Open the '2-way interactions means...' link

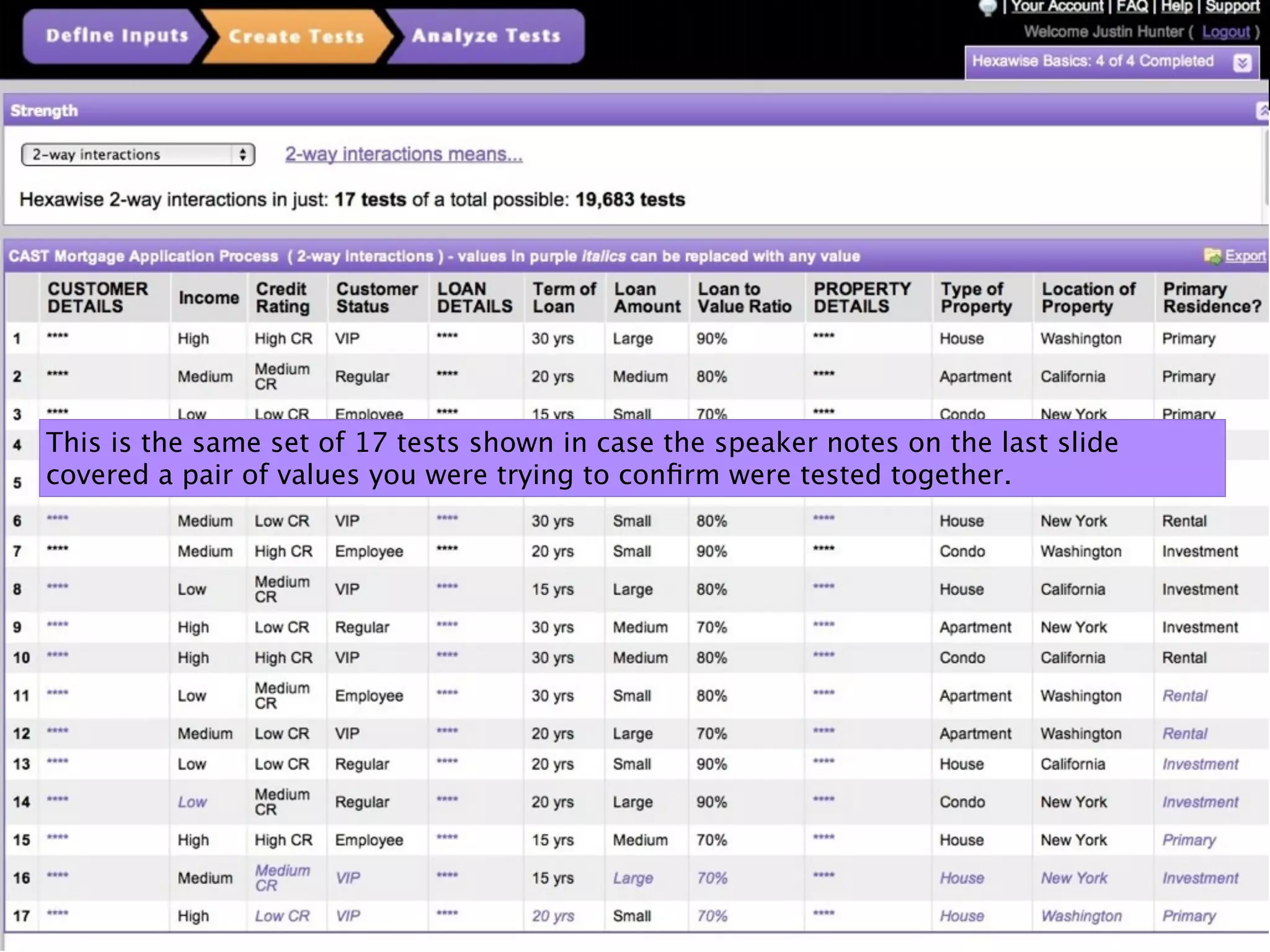[x=404, y=154]
